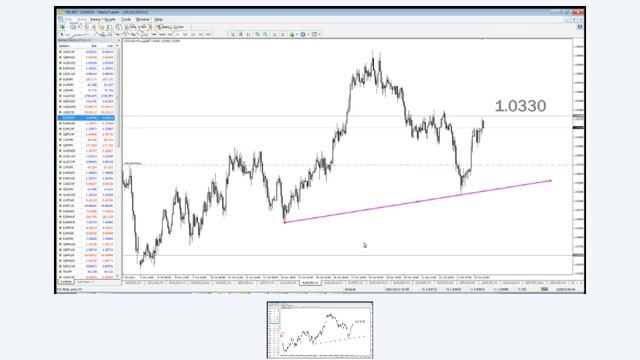Click the zoom in magnifier icon
Image resolution: width=640 pixels, height=360 pixels.
[257, 35]
